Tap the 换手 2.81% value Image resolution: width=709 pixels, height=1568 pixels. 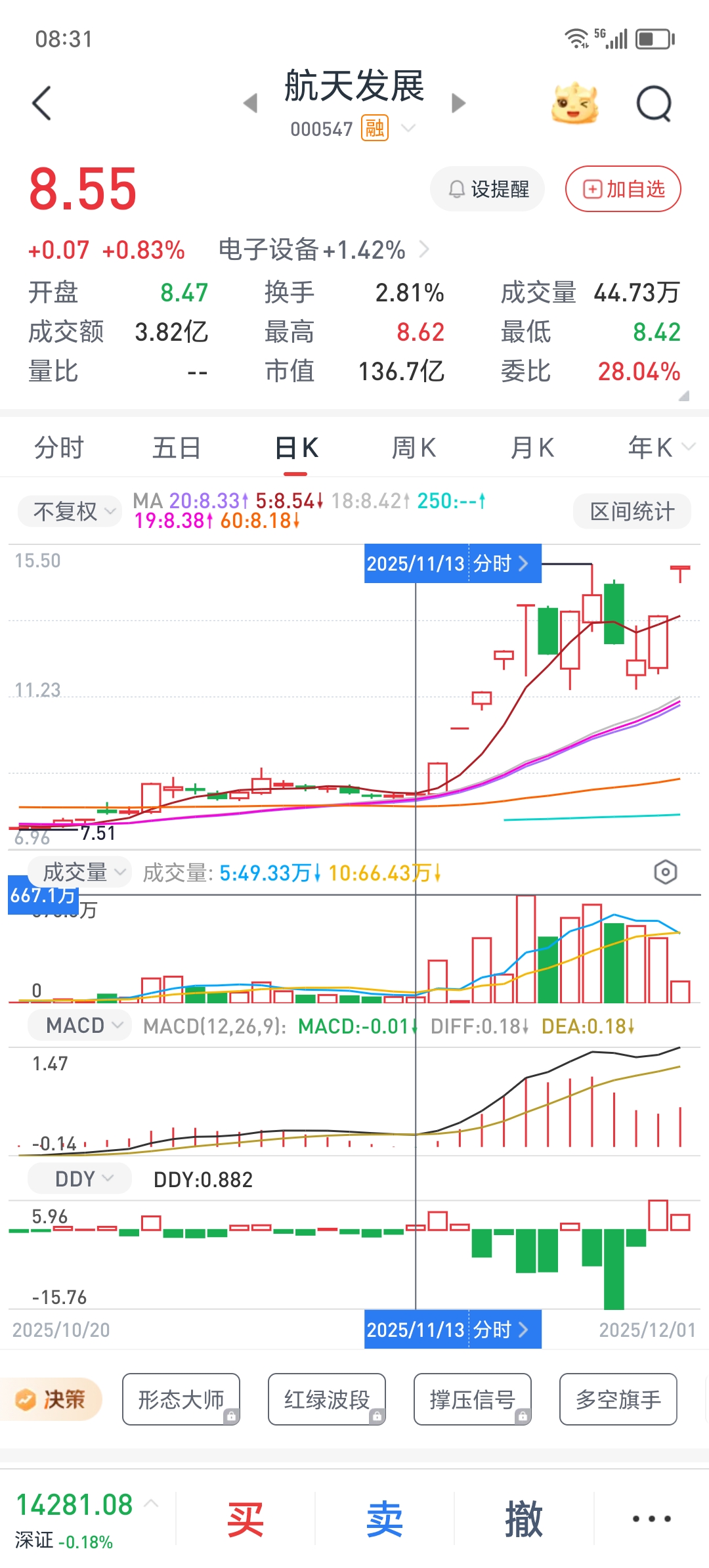coord(410,292)
